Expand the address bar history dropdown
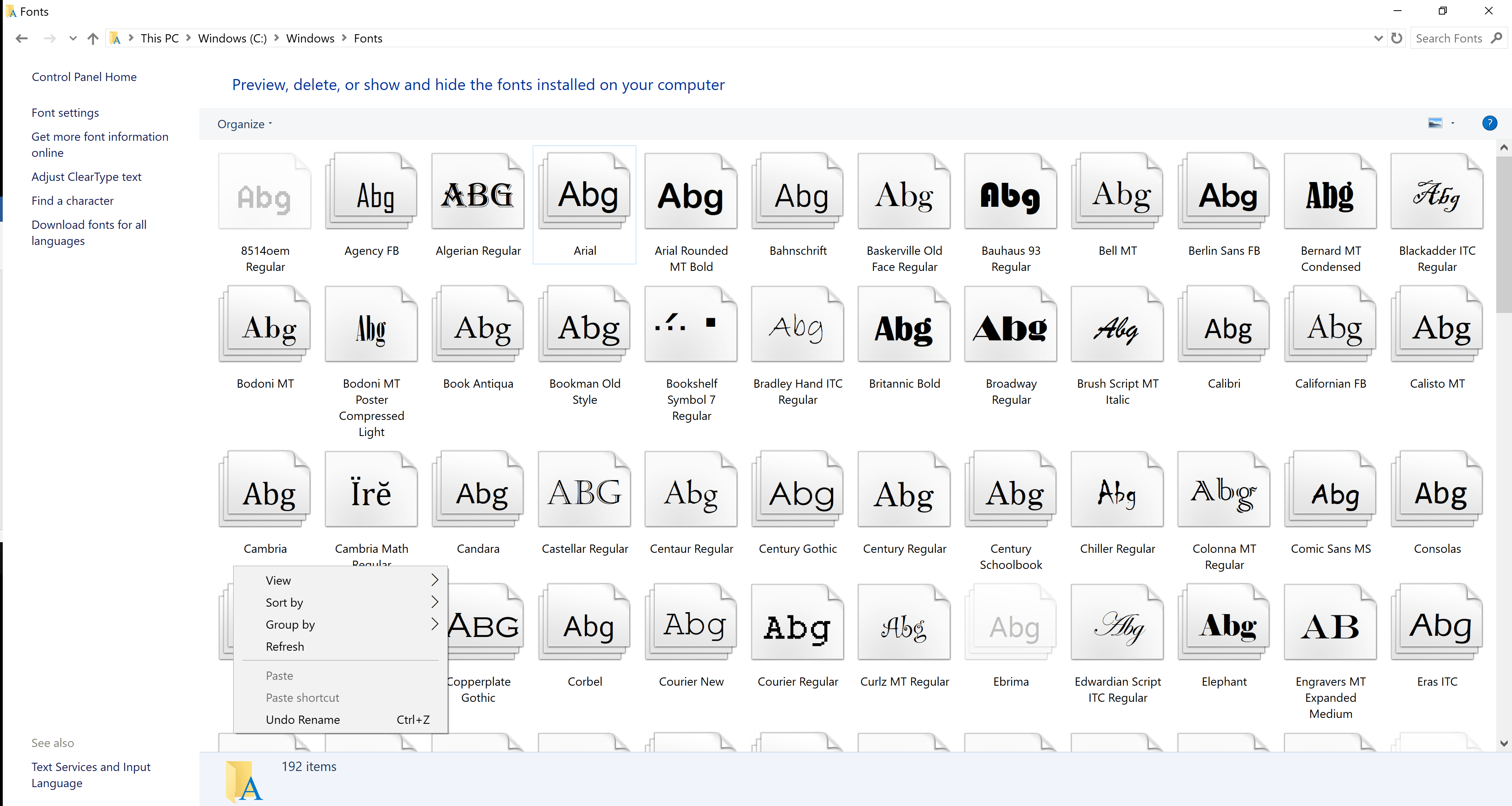1512x806 pixels. click(1378, 39)
